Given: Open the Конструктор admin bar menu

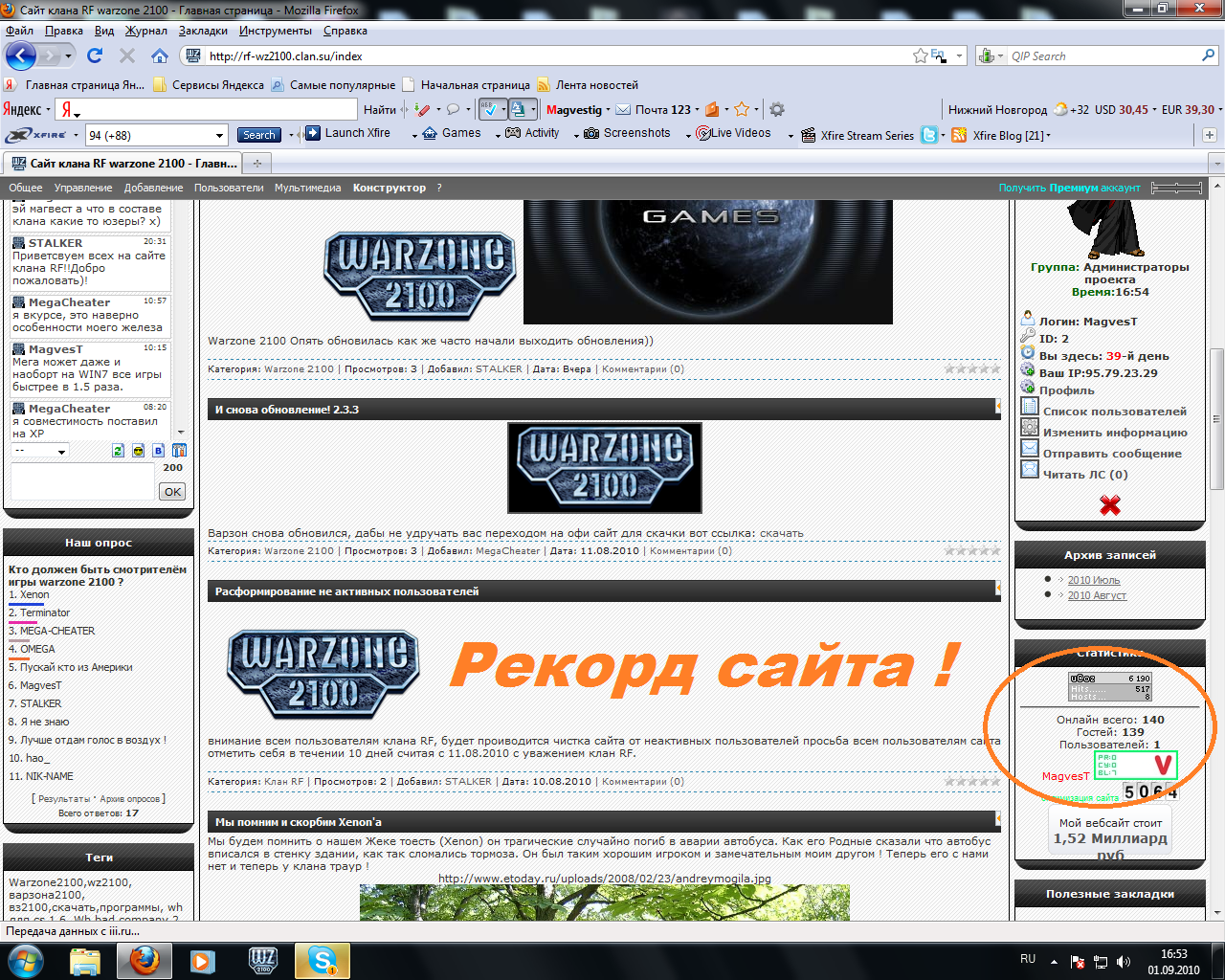Looking at the screenshot, I should 389,188.
